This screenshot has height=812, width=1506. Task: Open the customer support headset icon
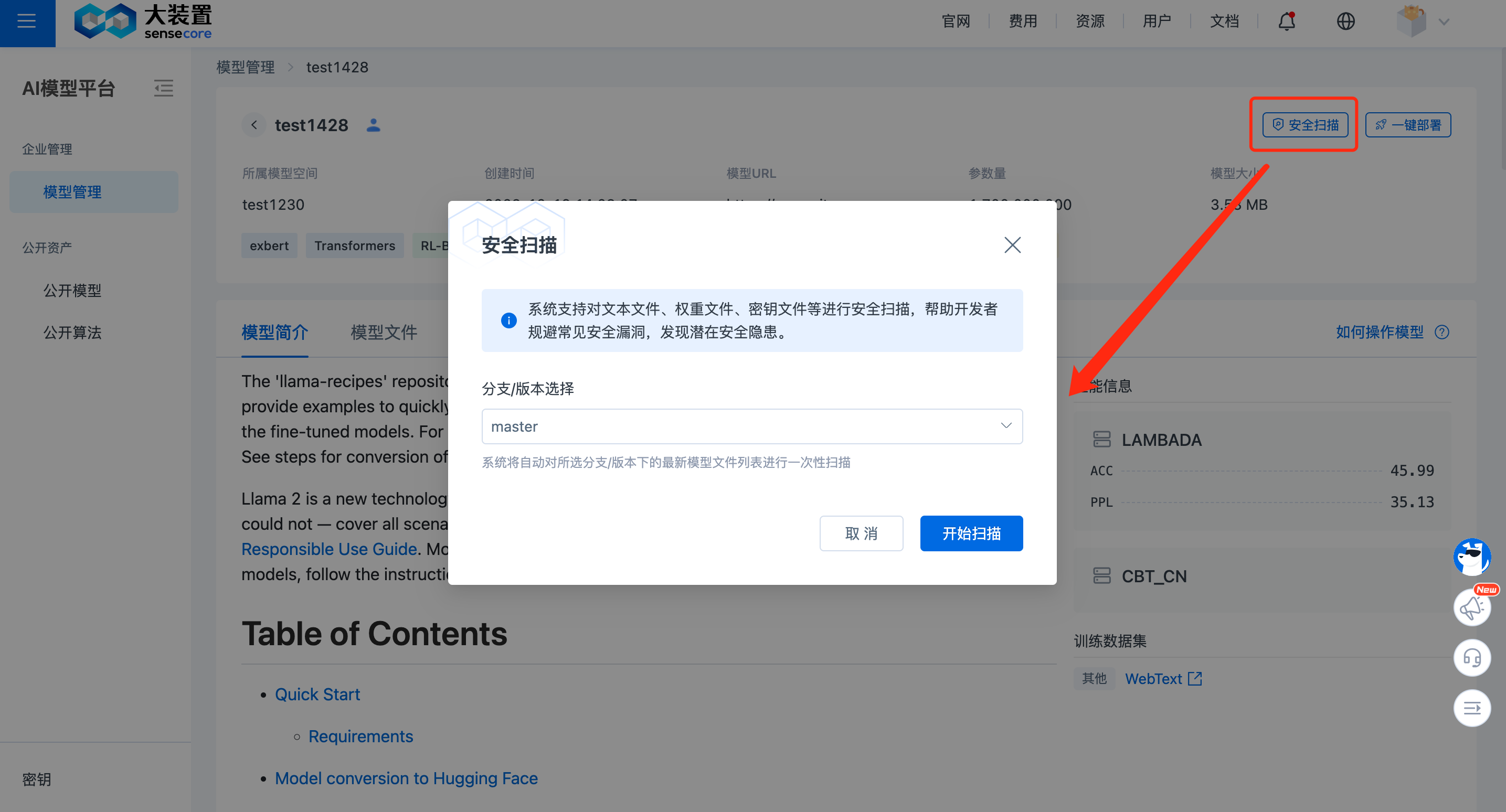(x=1471, y=658)
